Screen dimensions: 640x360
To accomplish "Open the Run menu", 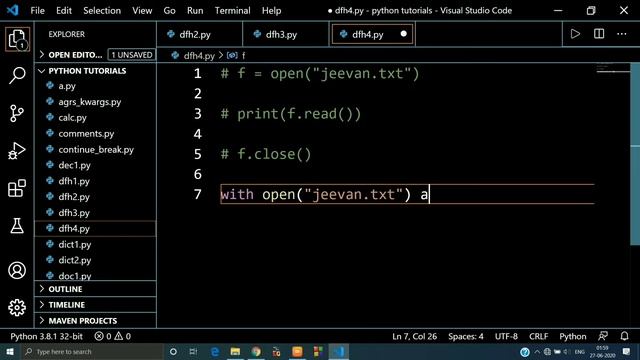I will pos(195,11).
